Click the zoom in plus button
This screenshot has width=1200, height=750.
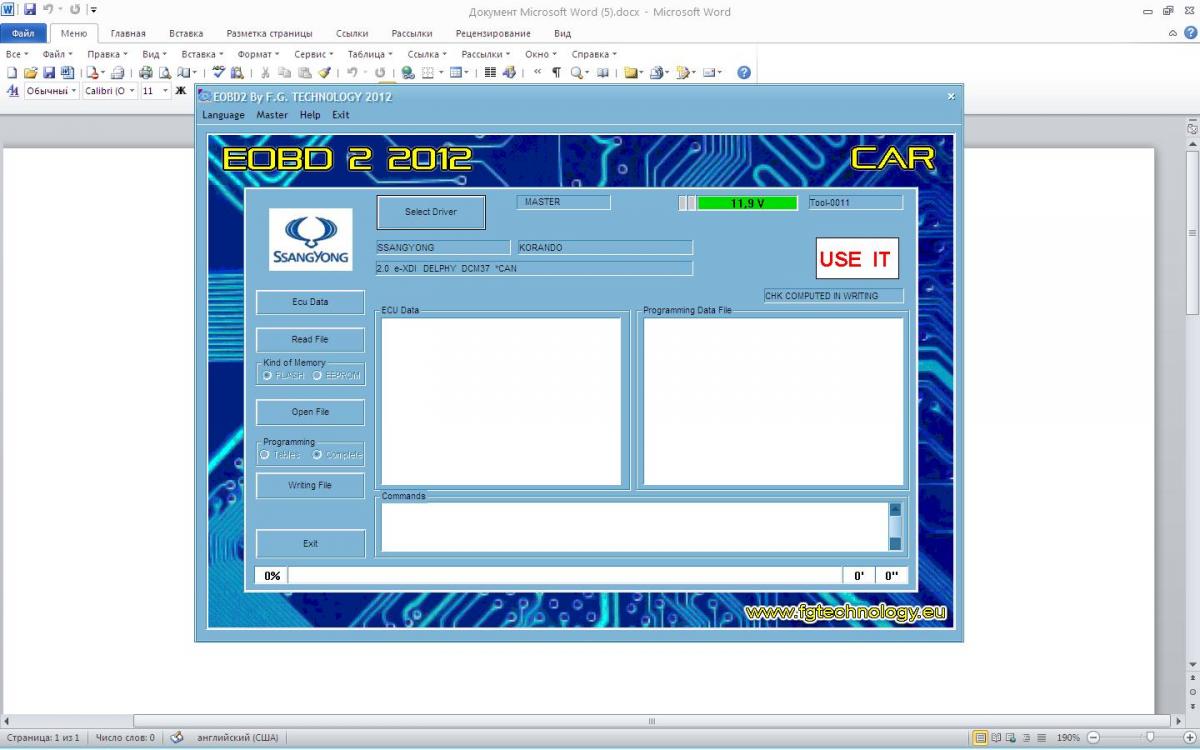1189,738
